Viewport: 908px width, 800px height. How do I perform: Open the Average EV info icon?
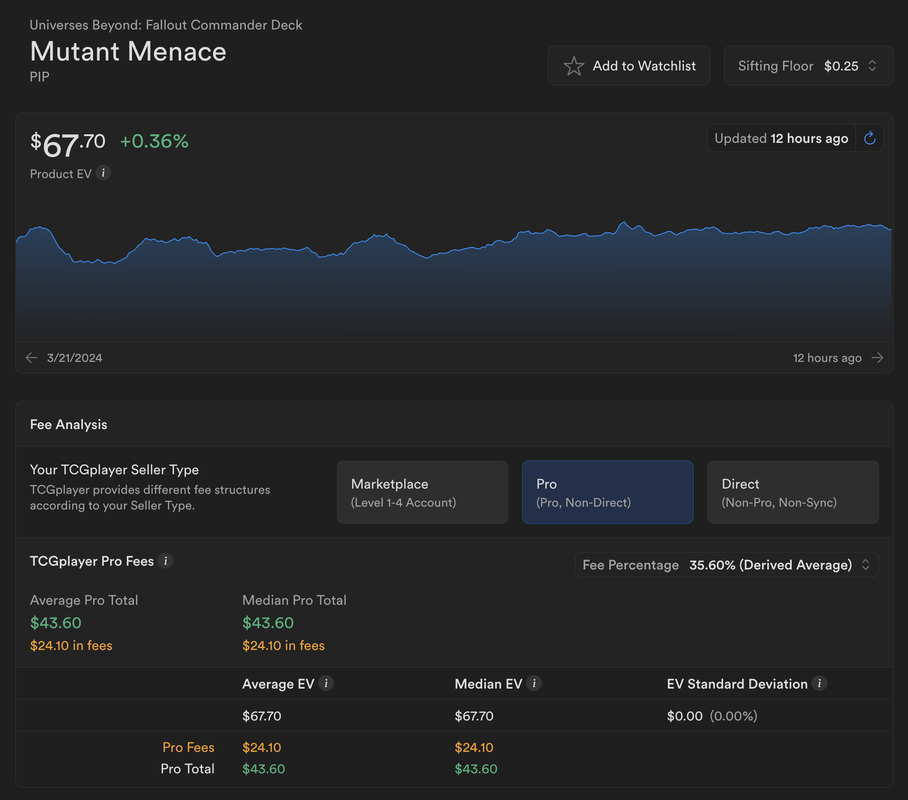(x=326, y=684)
